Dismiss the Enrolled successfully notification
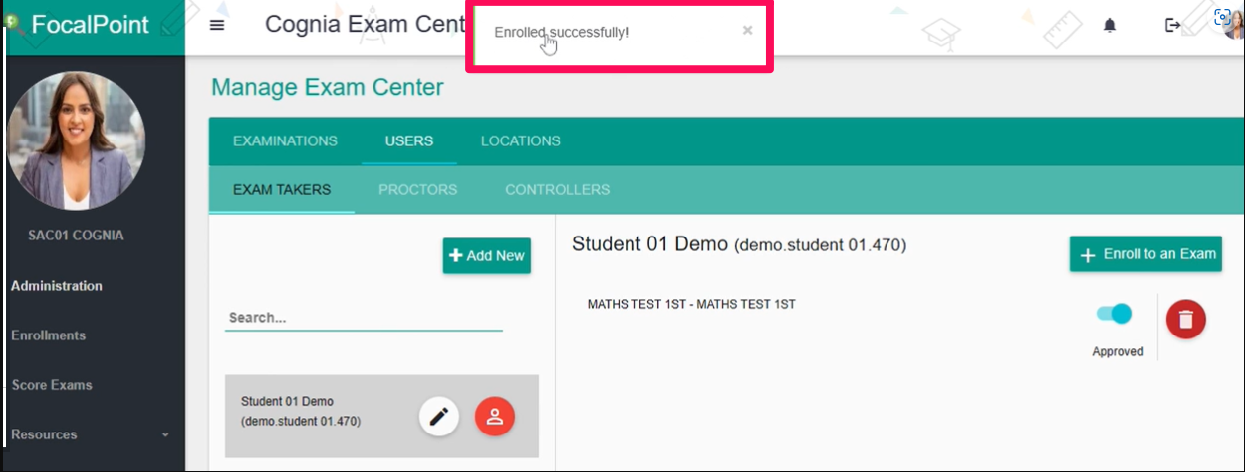Viewport: 1245px width, 472px height. pos(747,30)
